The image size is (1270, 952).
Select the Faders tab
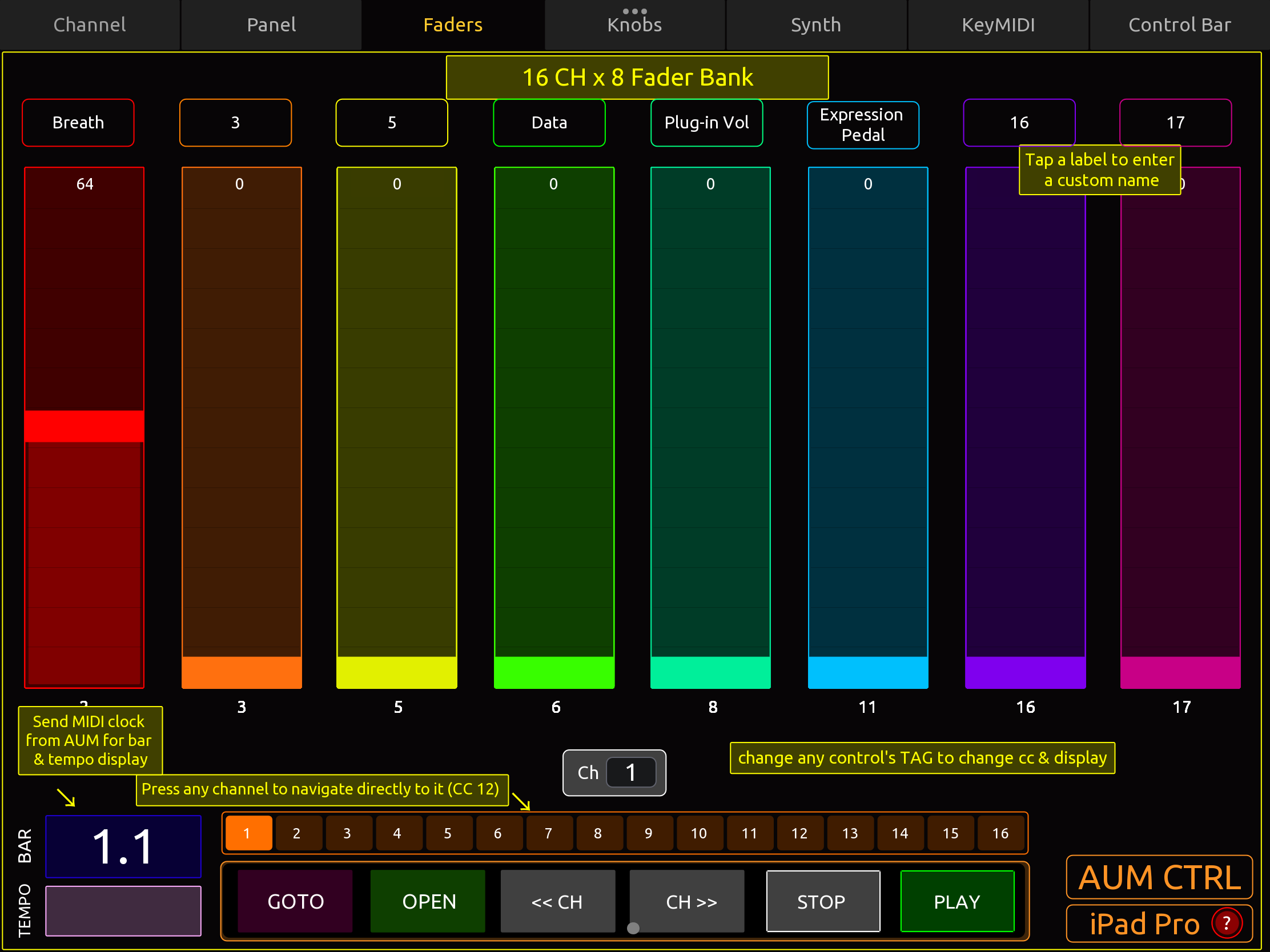(x=452, y=25)
